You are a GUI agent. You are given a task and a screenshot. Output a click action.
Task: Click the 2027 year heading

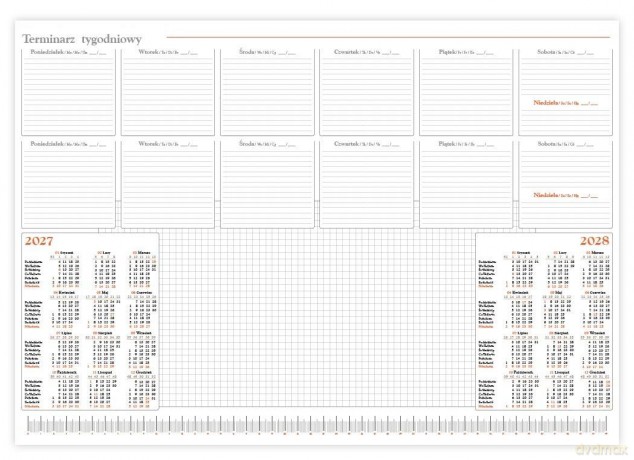point(39,241)
